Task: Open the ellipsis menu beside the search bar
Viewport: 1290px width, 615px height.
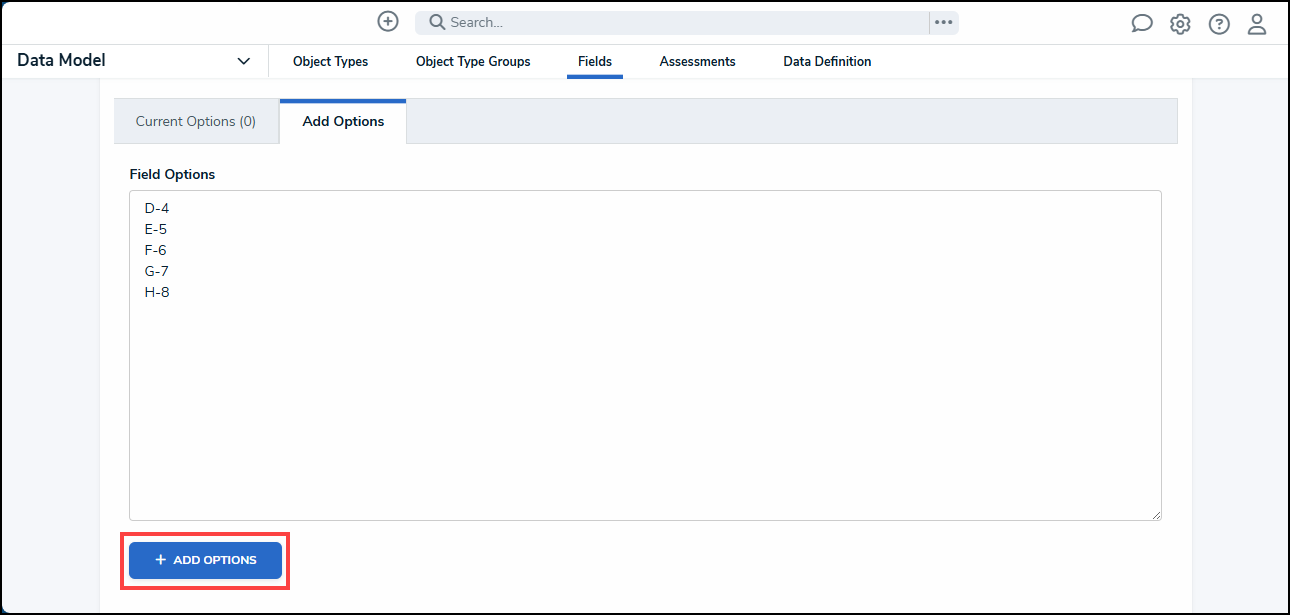Action: (x=943, y=21)
